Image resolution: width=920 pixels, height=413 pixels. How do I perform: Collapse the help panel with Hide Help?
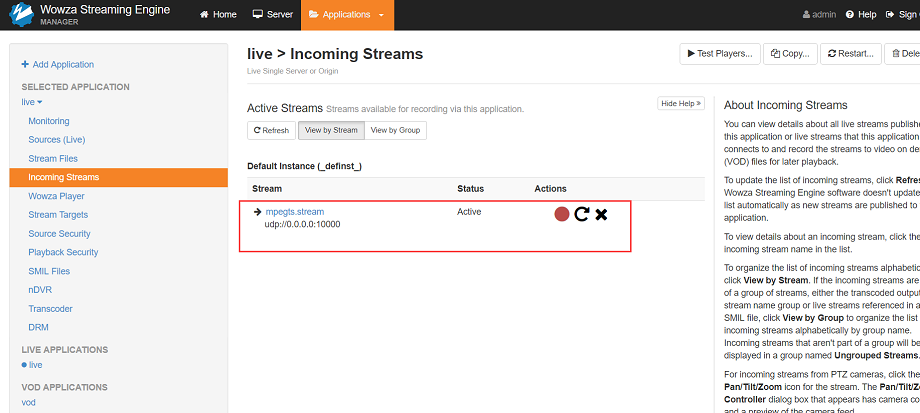pos(681,103)
